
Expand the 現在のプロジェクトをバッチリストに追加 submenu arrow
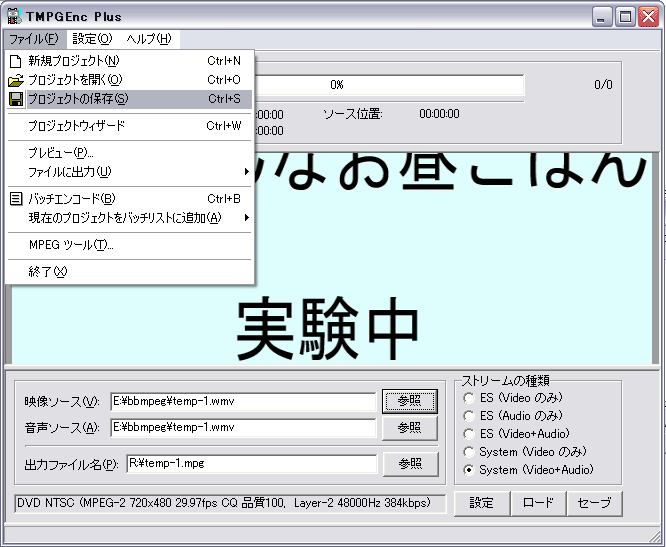coord(247,218)
